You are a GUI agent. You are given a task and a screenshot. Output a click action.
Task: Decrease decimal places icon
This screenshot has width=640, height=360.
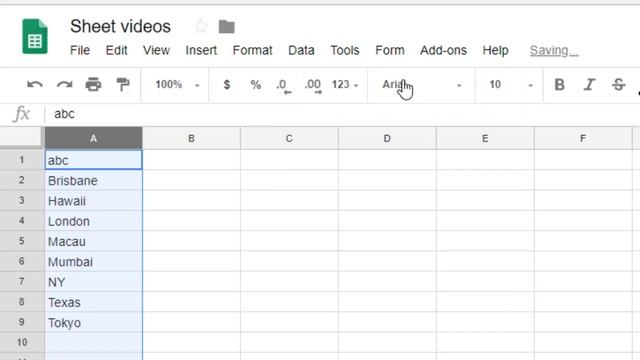click(x=283, y=86)
